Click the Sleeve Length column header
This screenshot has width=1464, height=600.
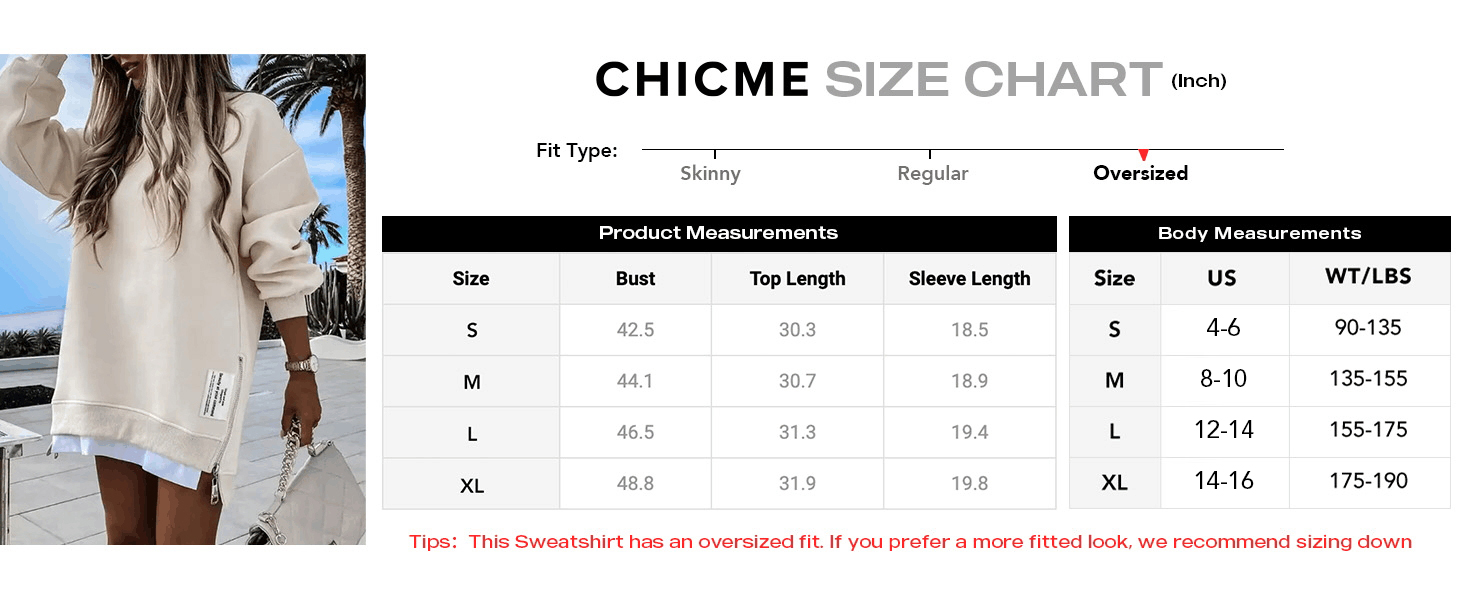coord(969,279)
